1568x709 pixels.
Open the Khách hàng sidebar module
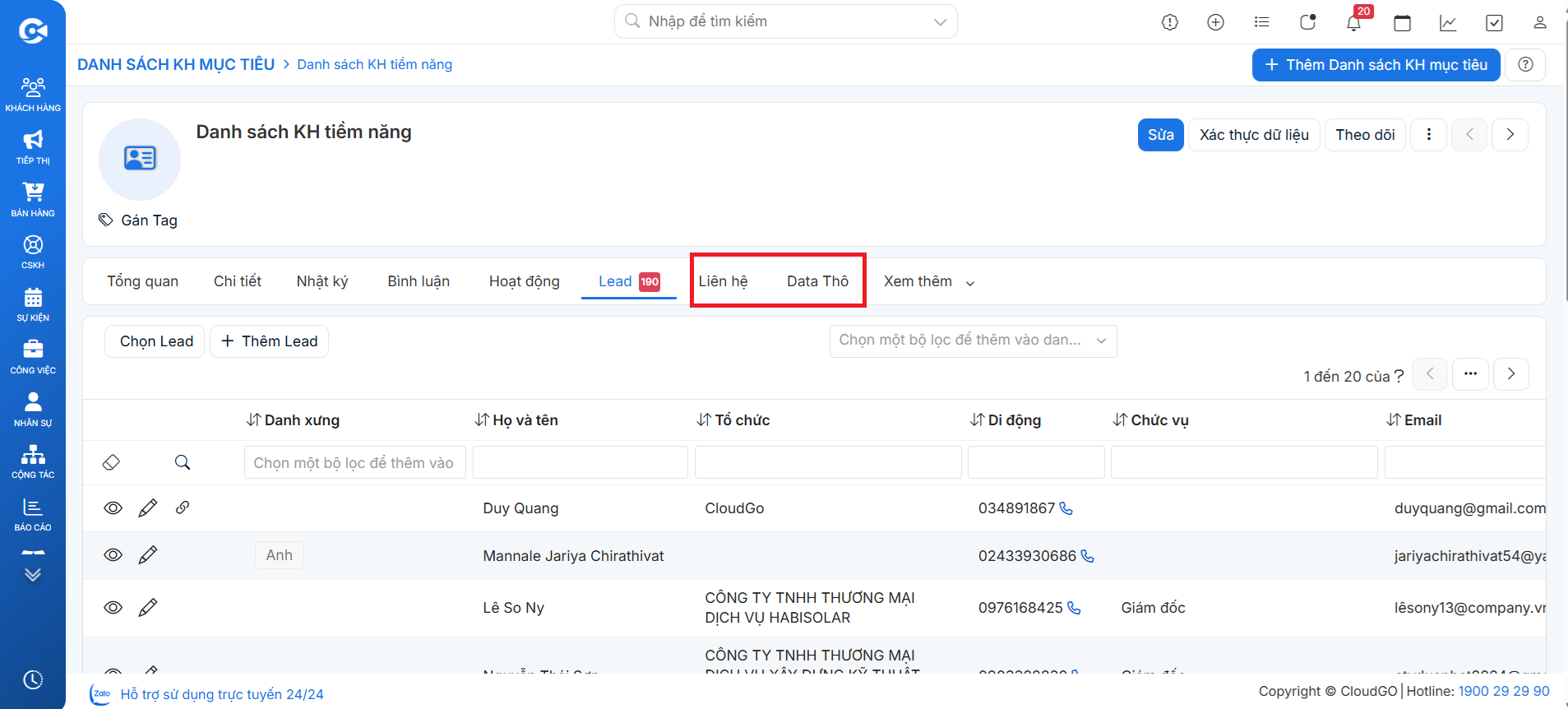[x=33, y=94]
